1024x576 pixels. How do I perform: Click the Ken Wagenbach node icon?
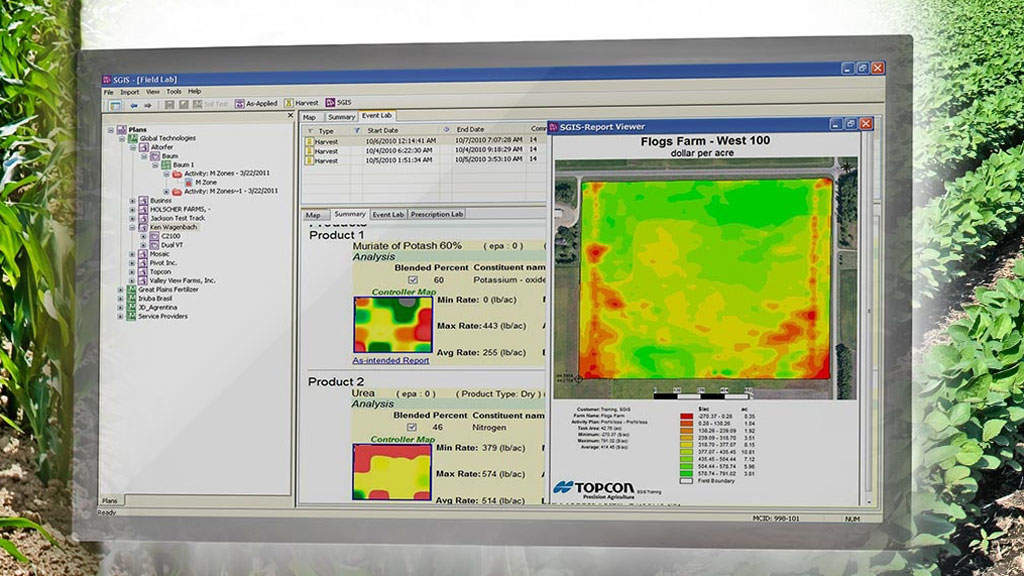tap(143, 227)
